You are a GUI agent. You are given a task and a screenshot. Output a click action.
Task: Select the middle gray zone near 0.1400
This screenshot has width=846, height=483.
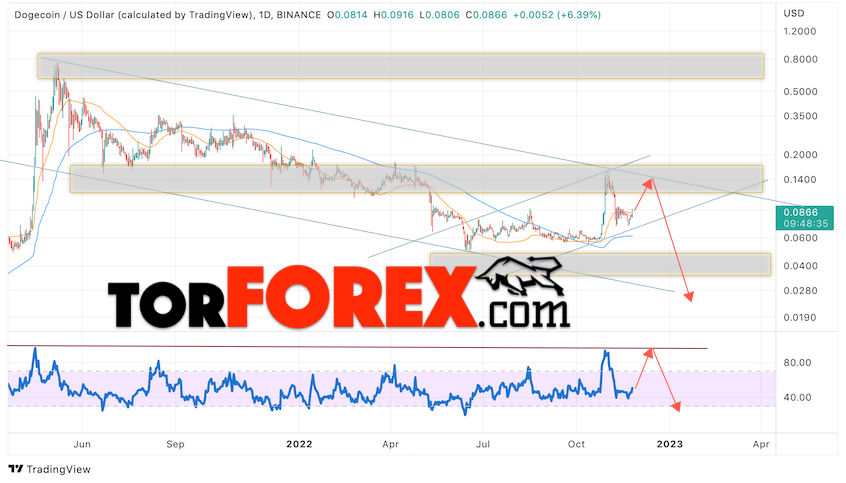pos(416,179)
